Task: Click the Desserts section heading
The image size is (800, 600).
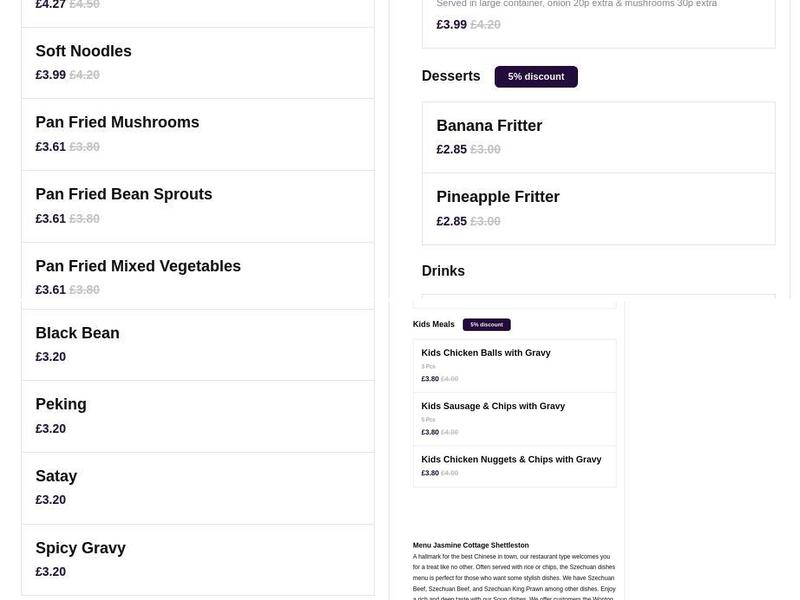Action: 451,76
